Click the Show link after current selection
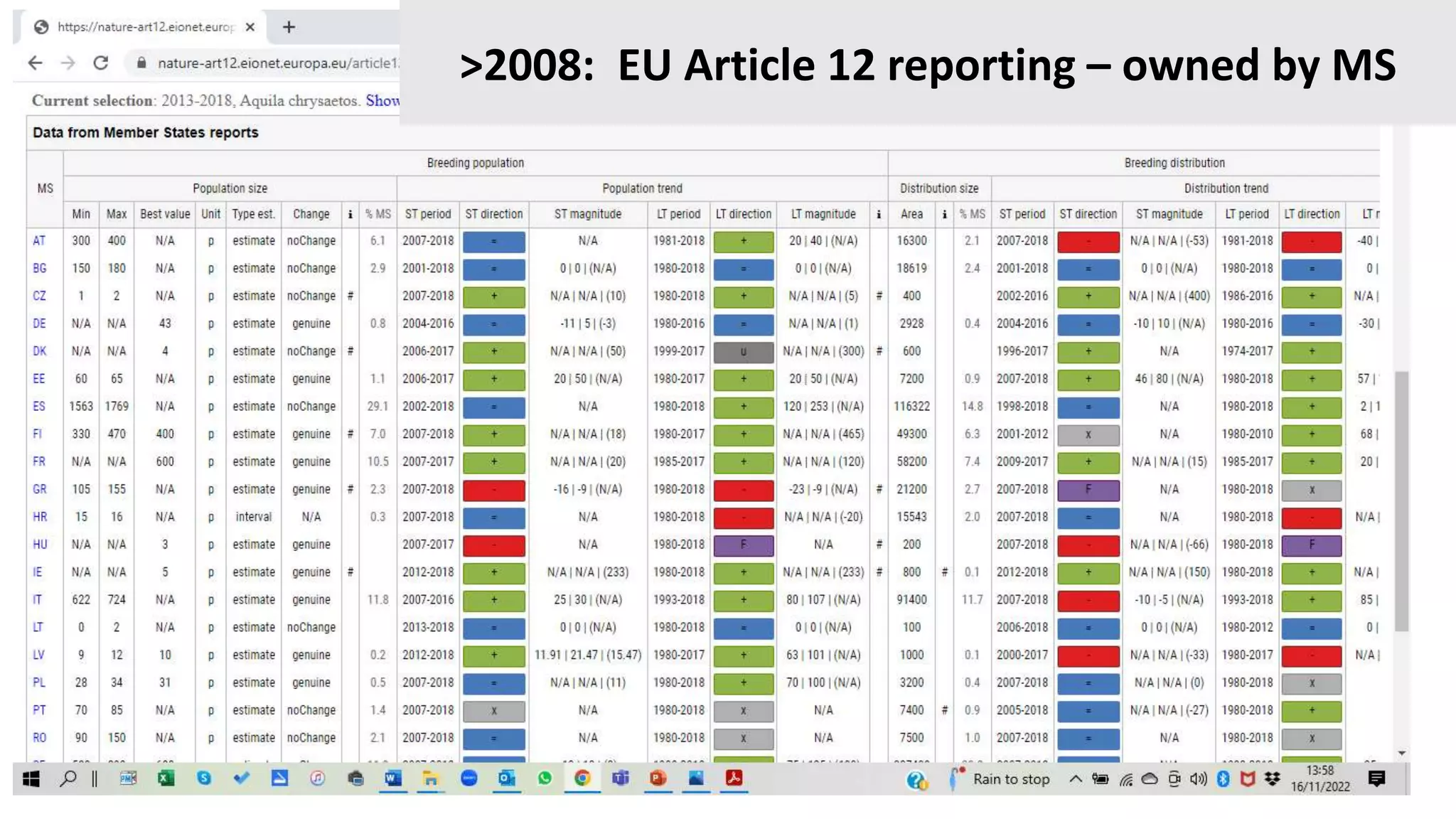Image resolution: width=1456 pixels, height=819 pixels. pyautogui.click(x=382, y=101)
